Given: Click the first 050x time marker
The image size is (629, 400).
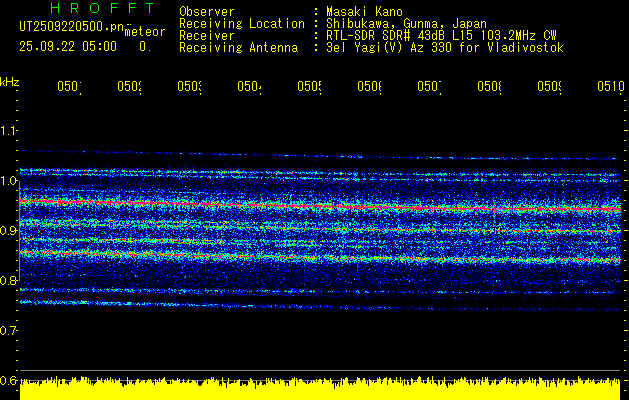Looking at the screenshot, I should pos(69,86).
